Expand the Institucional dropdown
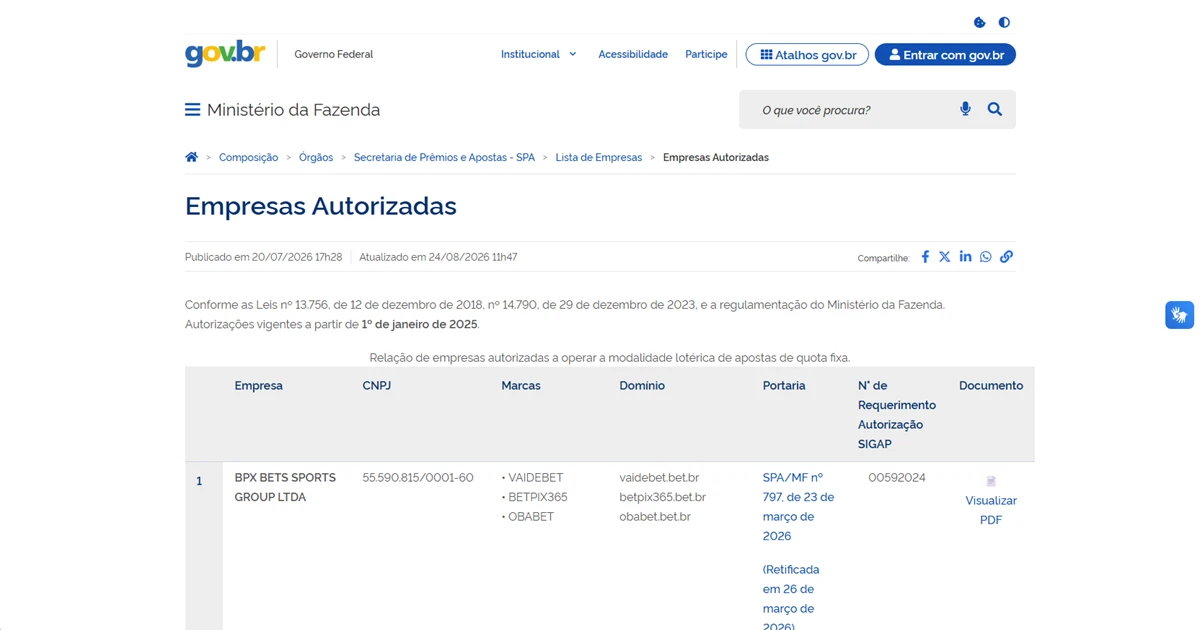 (539, 54)
